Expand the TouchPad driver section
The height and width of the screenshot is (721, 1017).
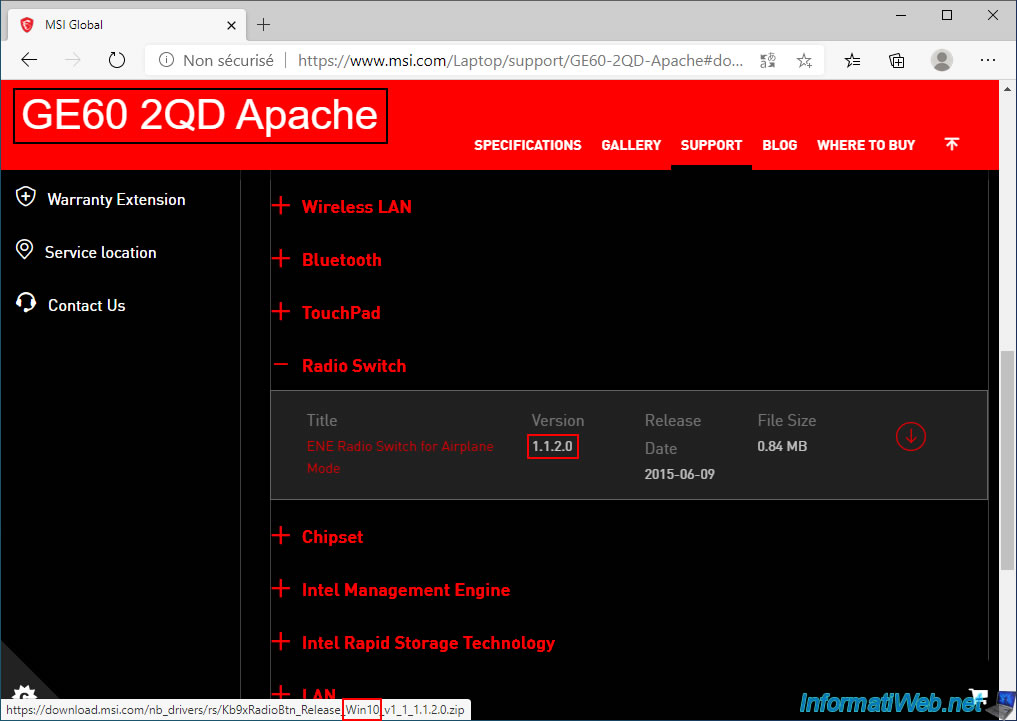point(326,313)
